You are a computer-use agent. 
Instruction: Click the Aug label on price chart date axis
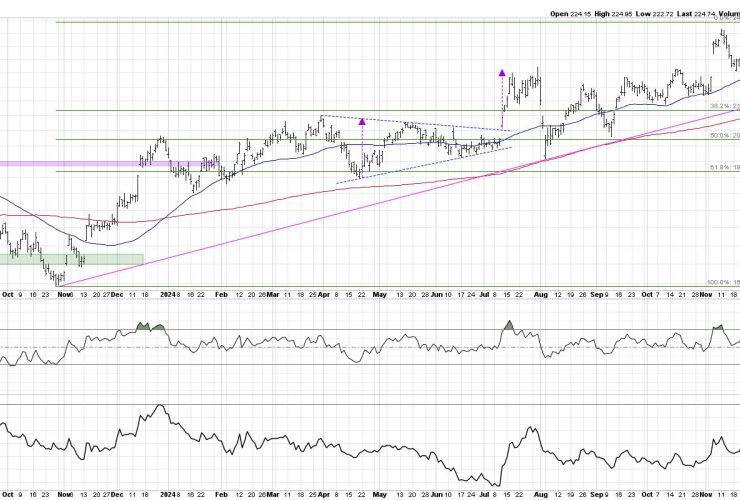(541, 295)
